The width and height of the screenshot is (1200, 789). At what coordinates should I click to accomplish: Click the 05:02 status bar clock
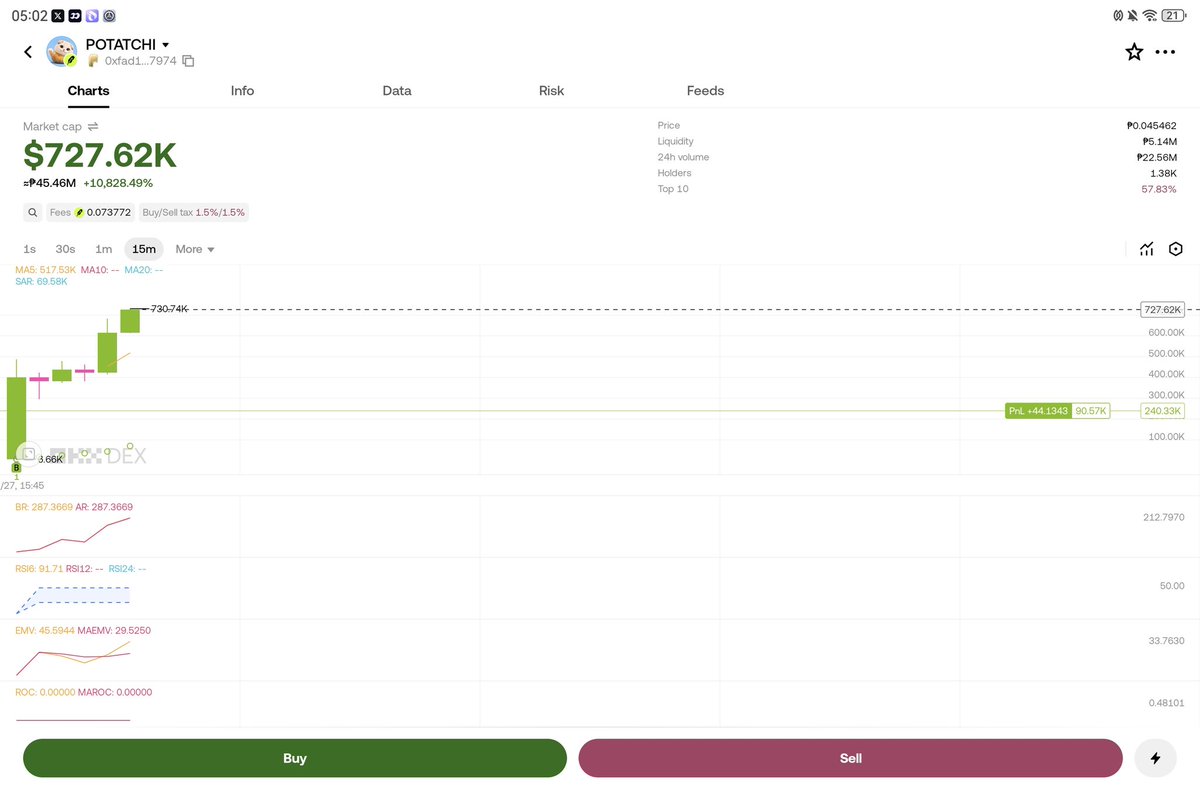(31, 16)
